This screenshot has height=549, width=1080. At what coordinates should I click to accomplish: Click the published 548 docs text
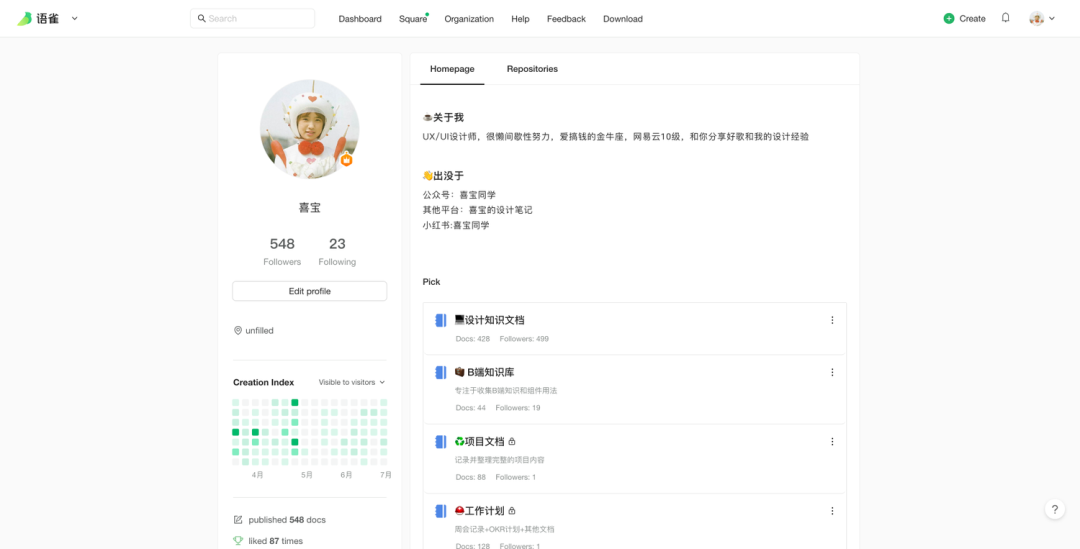click(287, 519)
